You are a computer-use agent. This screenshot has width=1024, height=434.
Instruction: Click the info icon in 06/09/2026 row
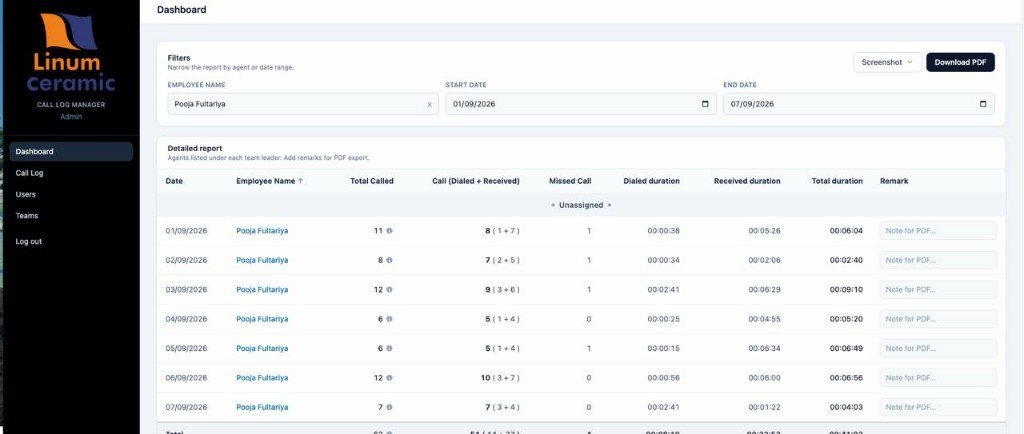pos(389,378)
